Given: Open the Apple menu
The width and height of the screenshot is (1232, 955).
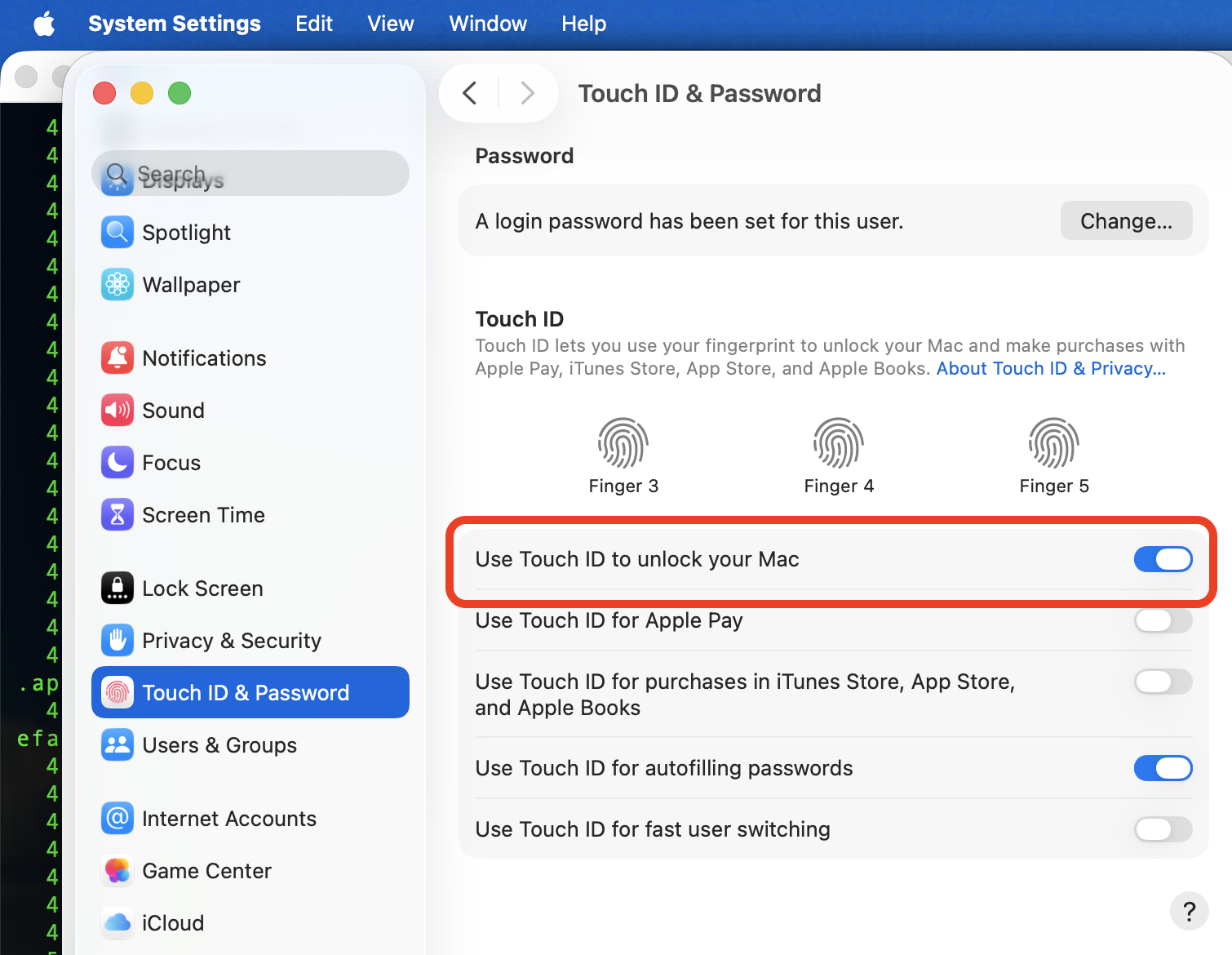Looking at the screenshot, I should [45, 24].
